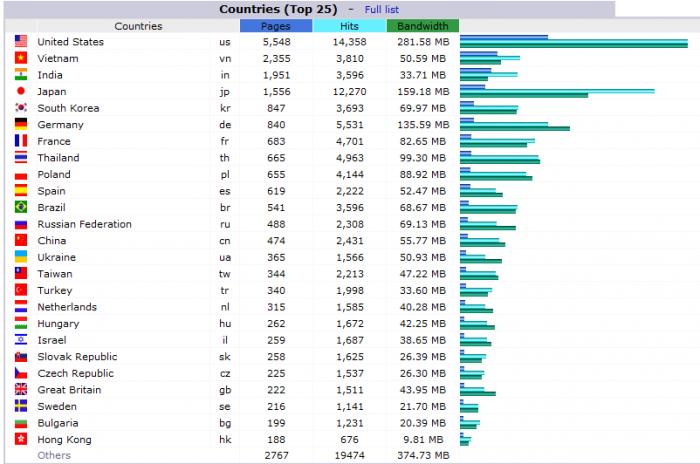Click the 'kr' country code
700x464 pixels.
225,108
